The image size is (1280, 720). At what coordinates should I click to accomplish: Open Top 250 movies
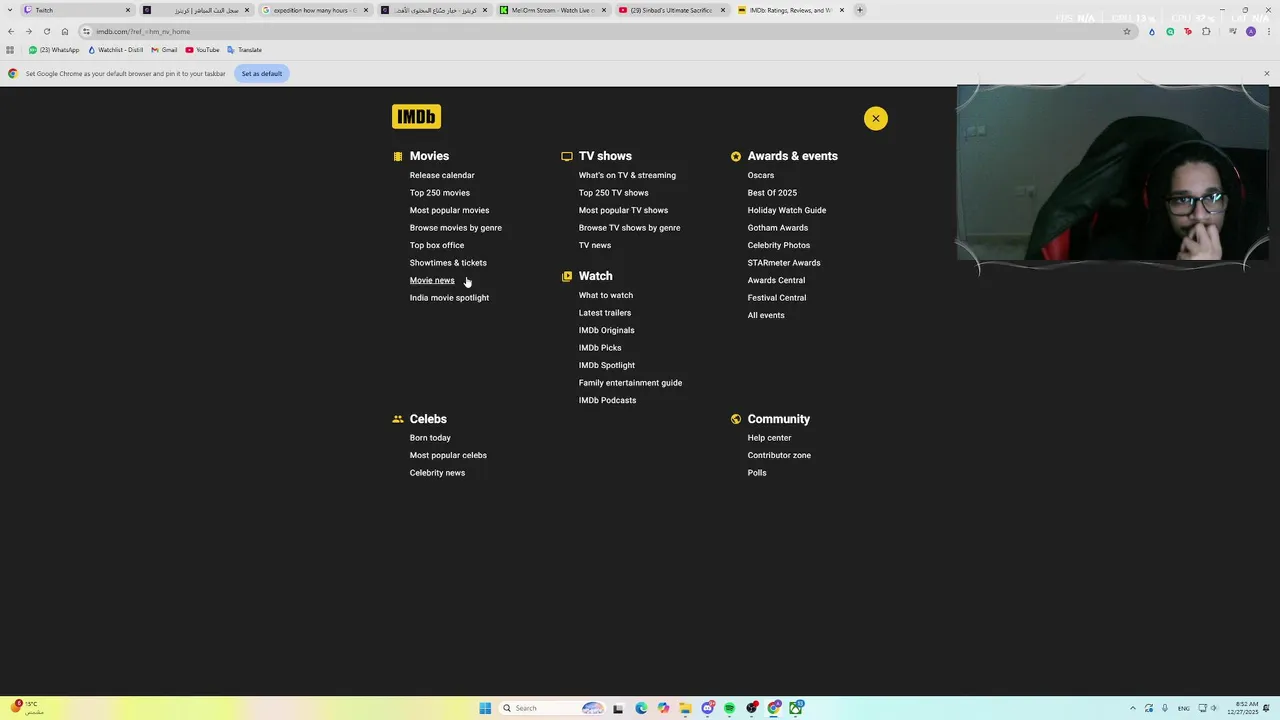pyautogui.click(x=439, y=193)
